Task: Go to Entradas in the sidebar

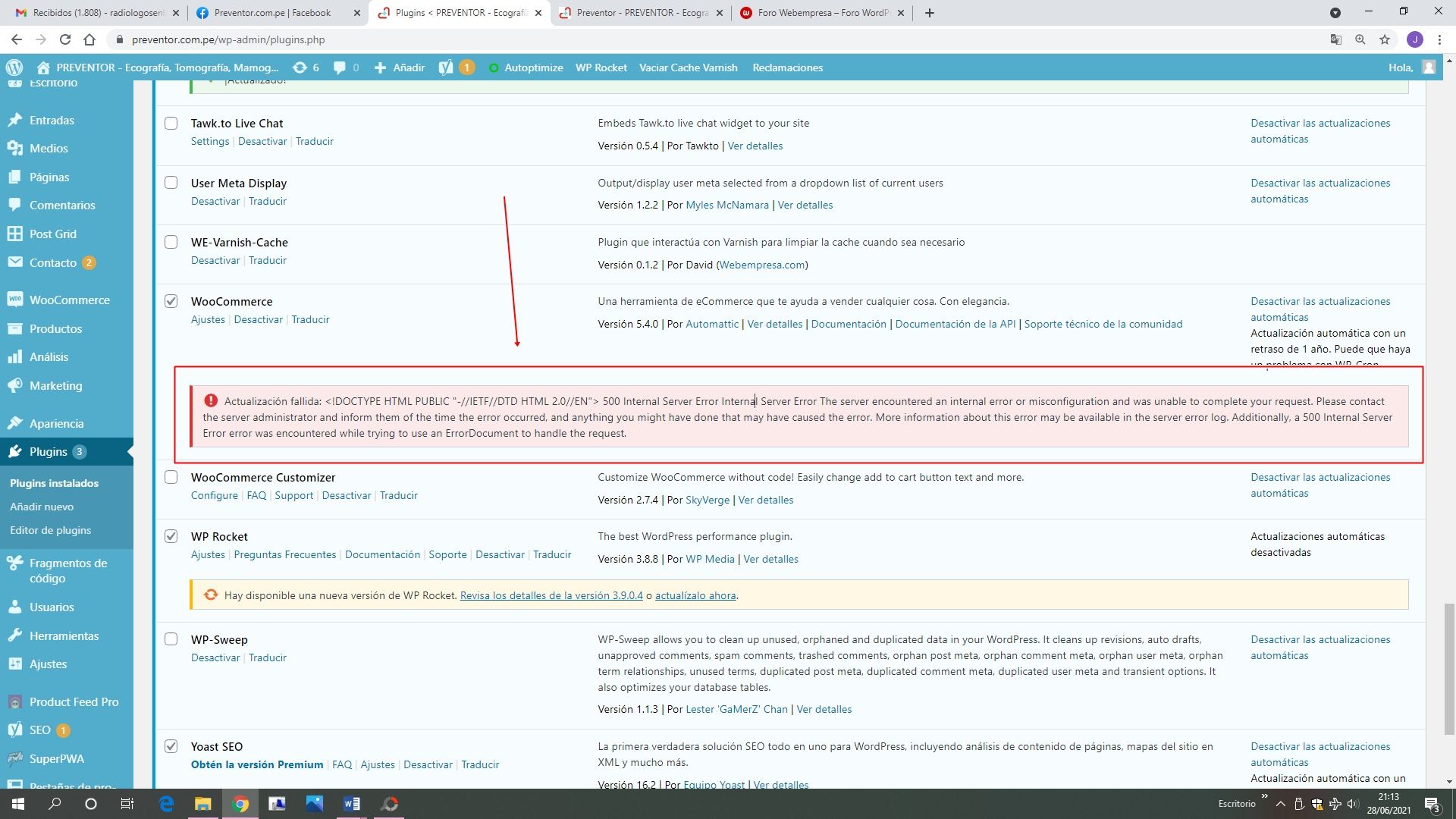Action: (x=52, y=120)
